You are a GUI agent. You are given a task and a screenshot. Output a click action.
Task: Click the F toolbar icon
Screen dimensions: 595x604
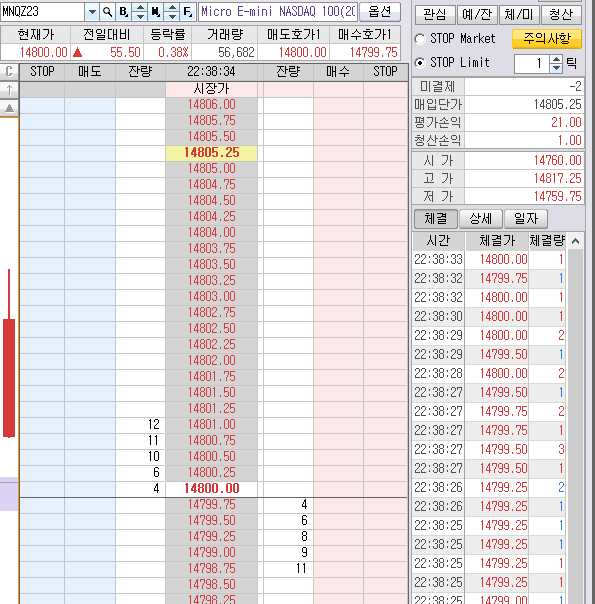188,12
